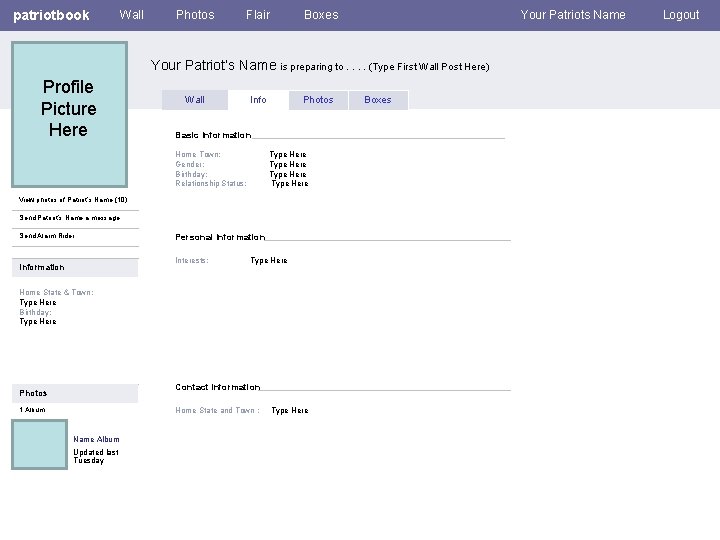Click Type Here next to Home Town
Image resolution: width=720 pixels, height=540 pixels.
click(x=288, y=154)
